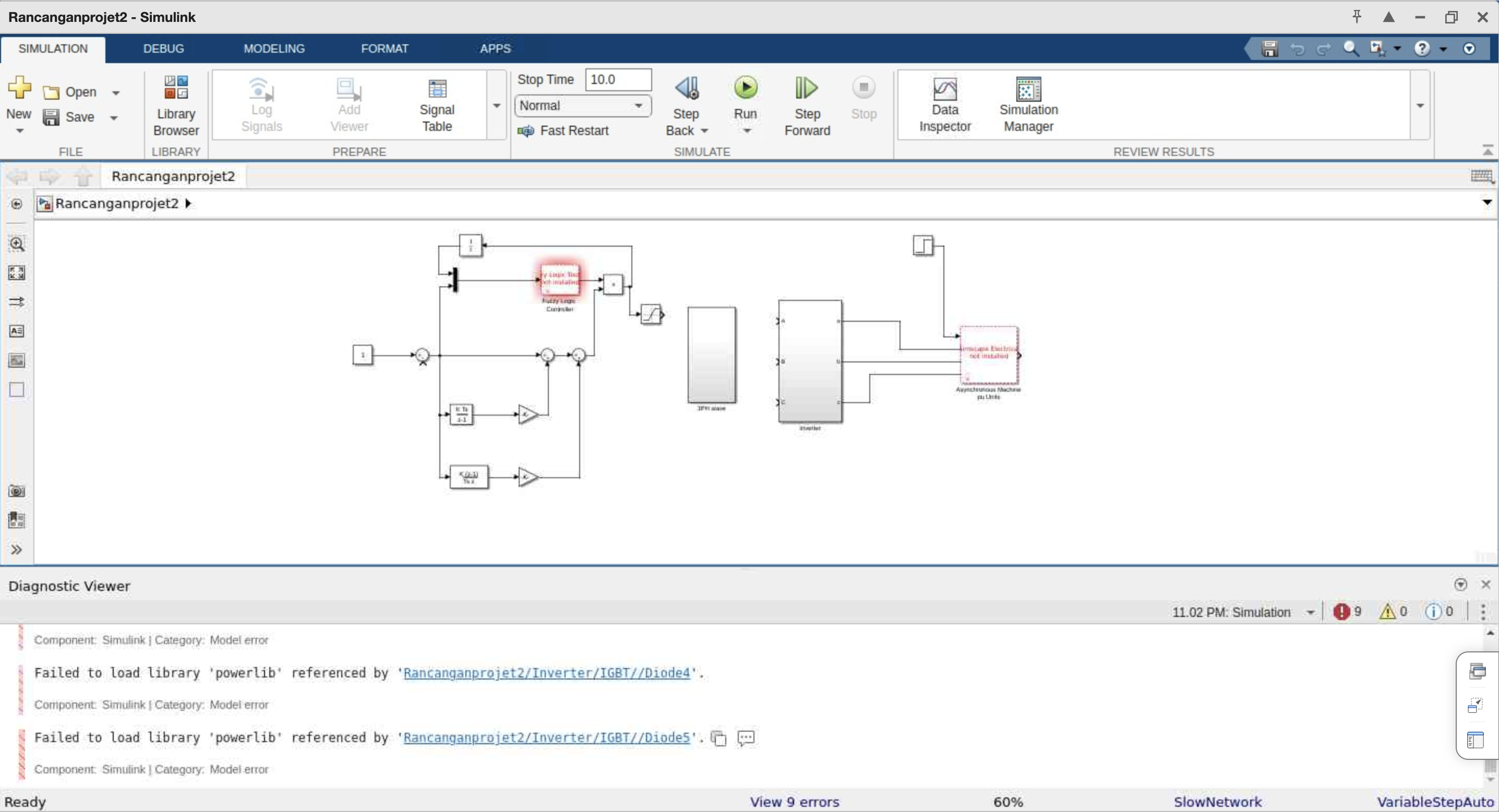Image resolution: width=1499 pixels, height=812 pixels.
Task: Click the New model icon
Action: coord(19,88)
